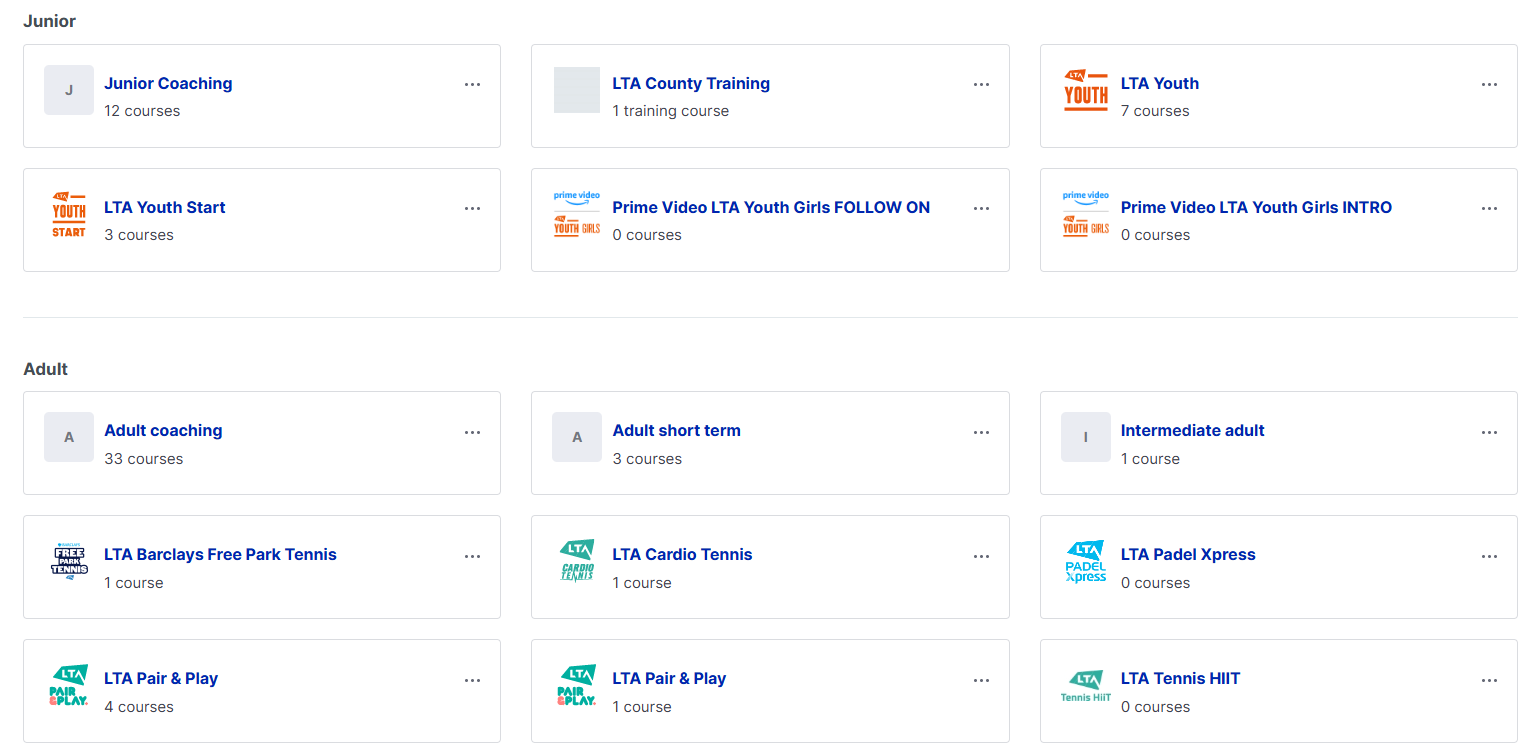Click the Prime Video Youth Girls FOLLOW ON logo
The image size is (1526, 754).
click(x=577, y=214)
